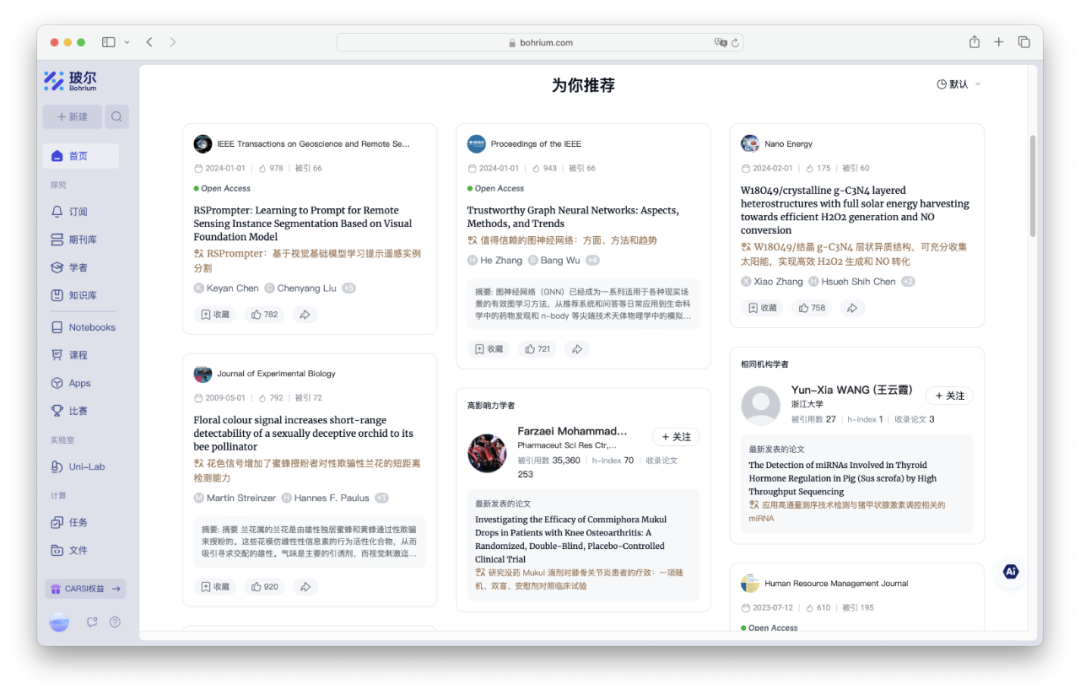This screenshot has height=695, width=1080.
Task: Open 期刊库 journal library
Action: point(81,239)
